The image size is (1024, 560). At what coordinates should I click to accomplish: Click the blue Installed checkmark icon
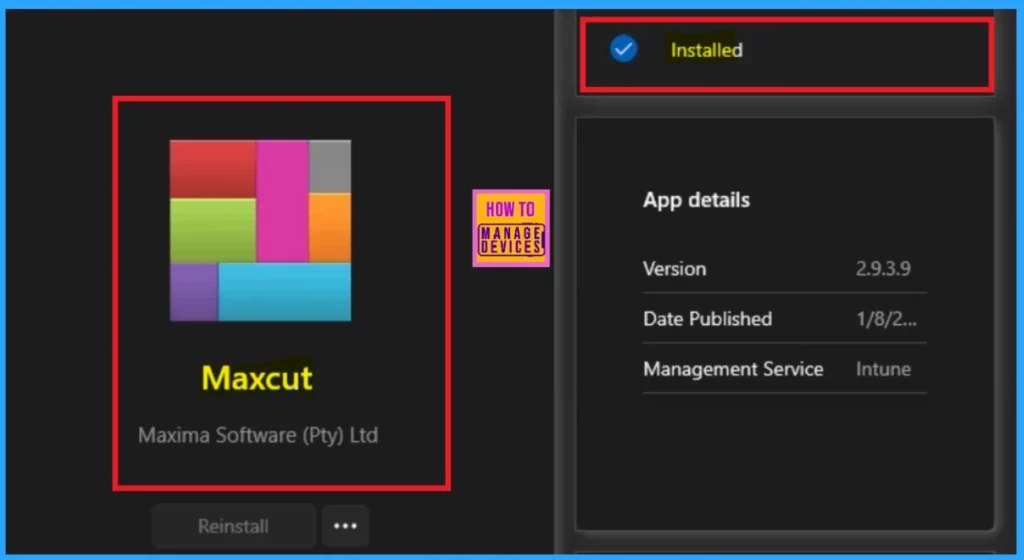624,49
